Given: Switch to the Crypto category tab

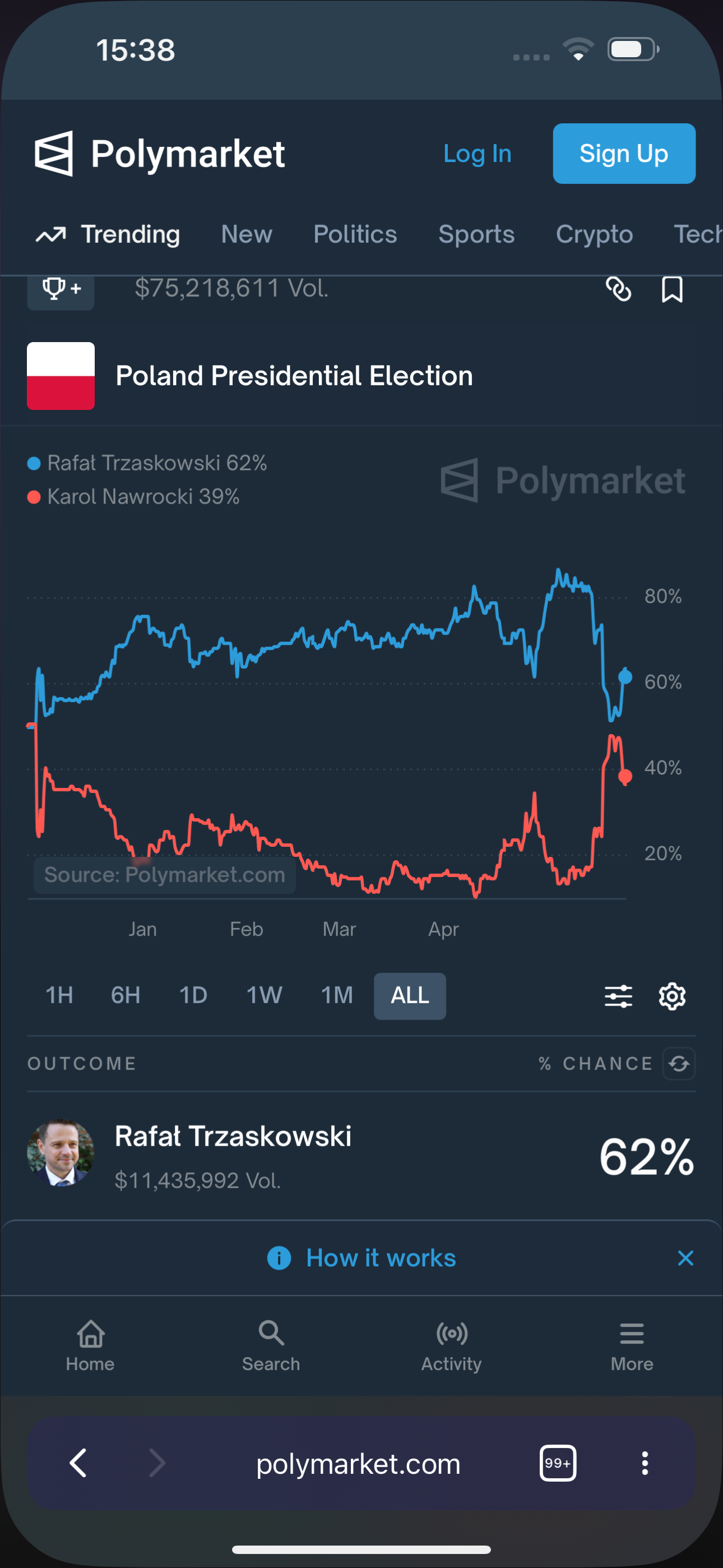Looking at the screenshot, I should [x=594, y=234].
